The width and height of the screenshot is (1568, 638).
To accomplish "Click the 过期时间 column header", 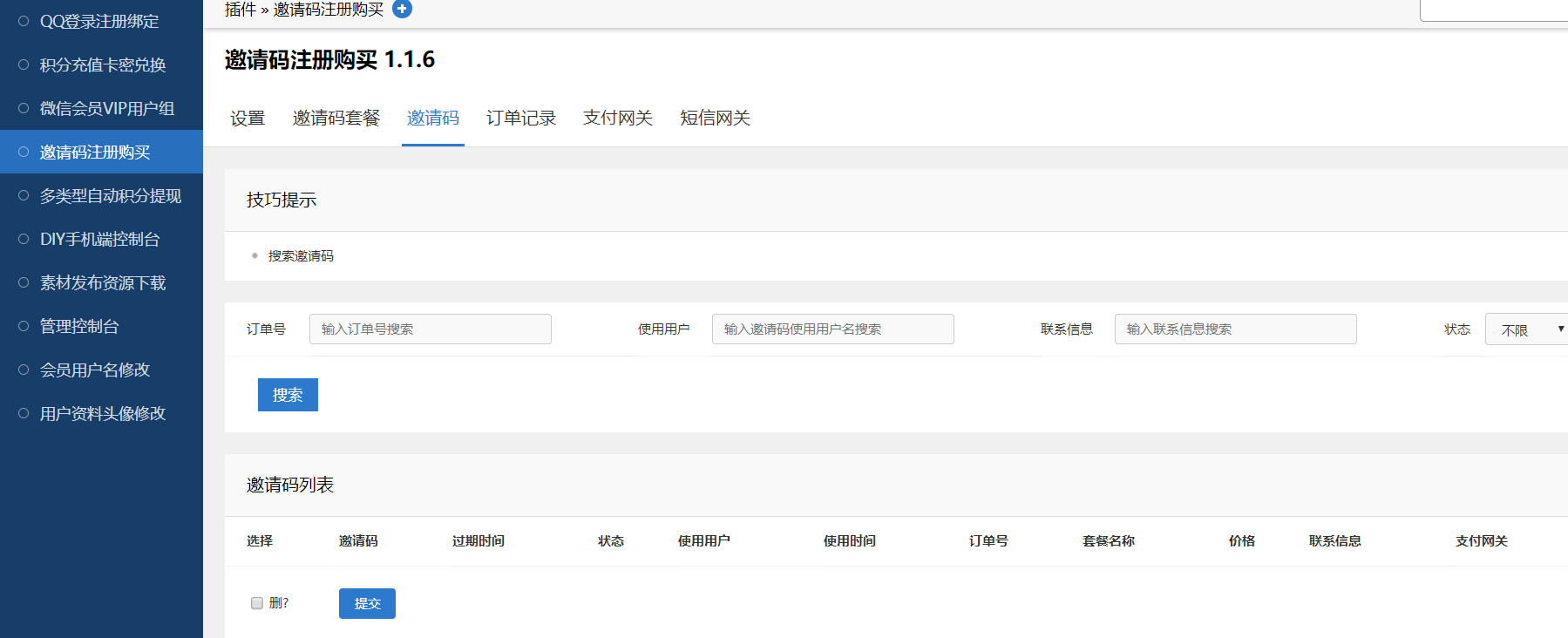I will pos(479,540).
